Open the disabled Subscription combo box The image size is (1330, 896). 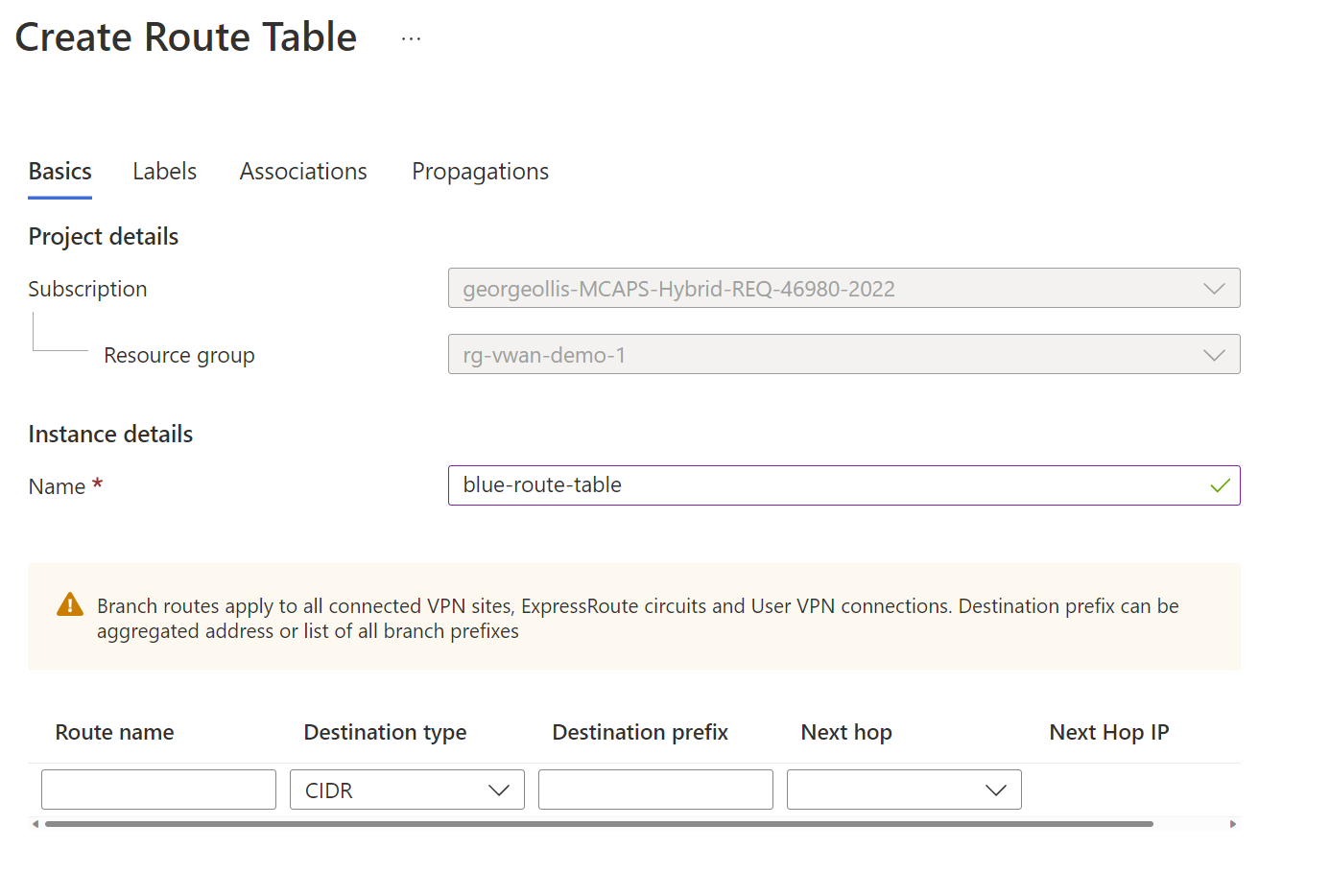844,288
